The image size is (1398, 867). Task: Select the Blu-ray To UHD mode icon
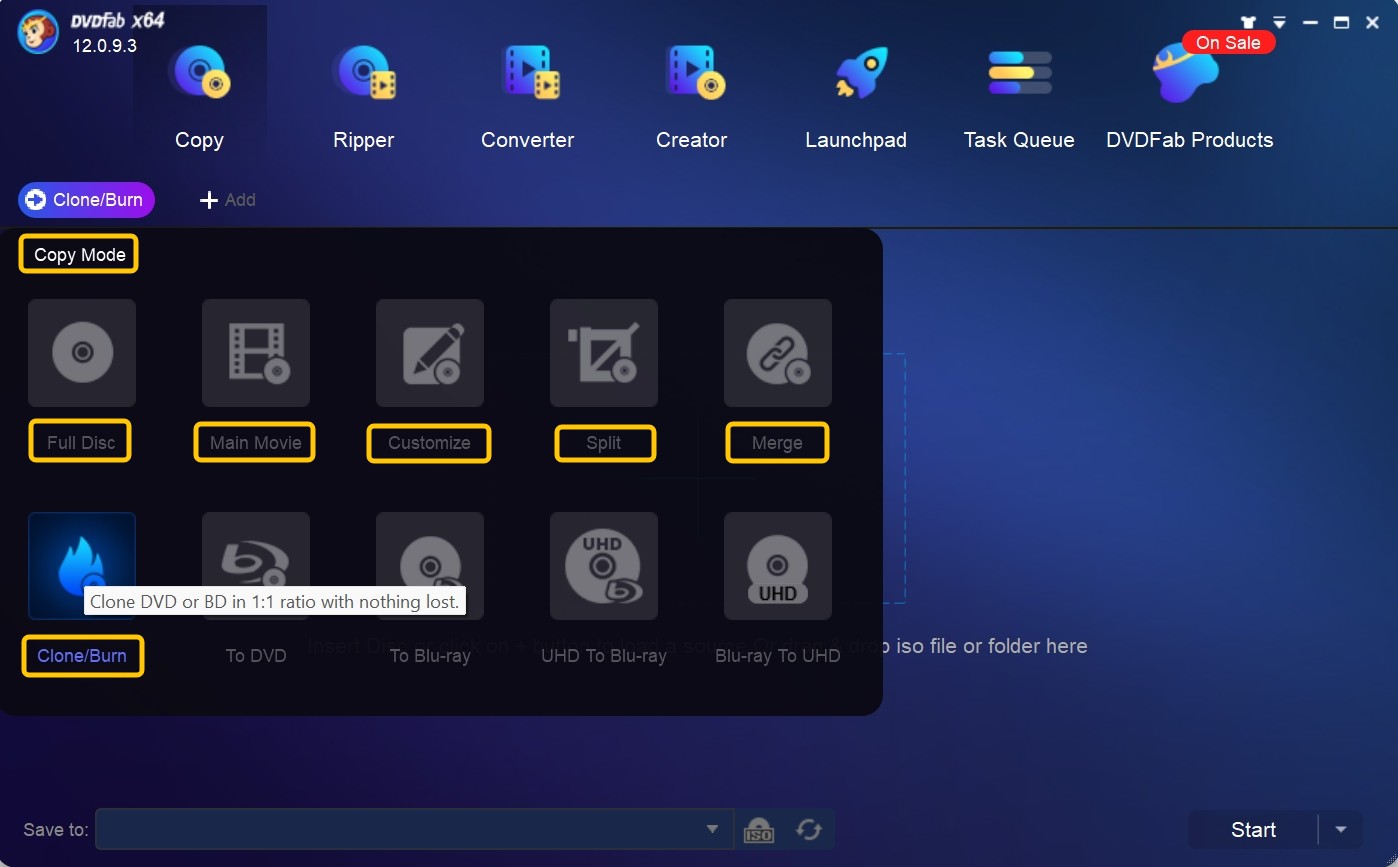pyautogui.click(x=778, y=566)
